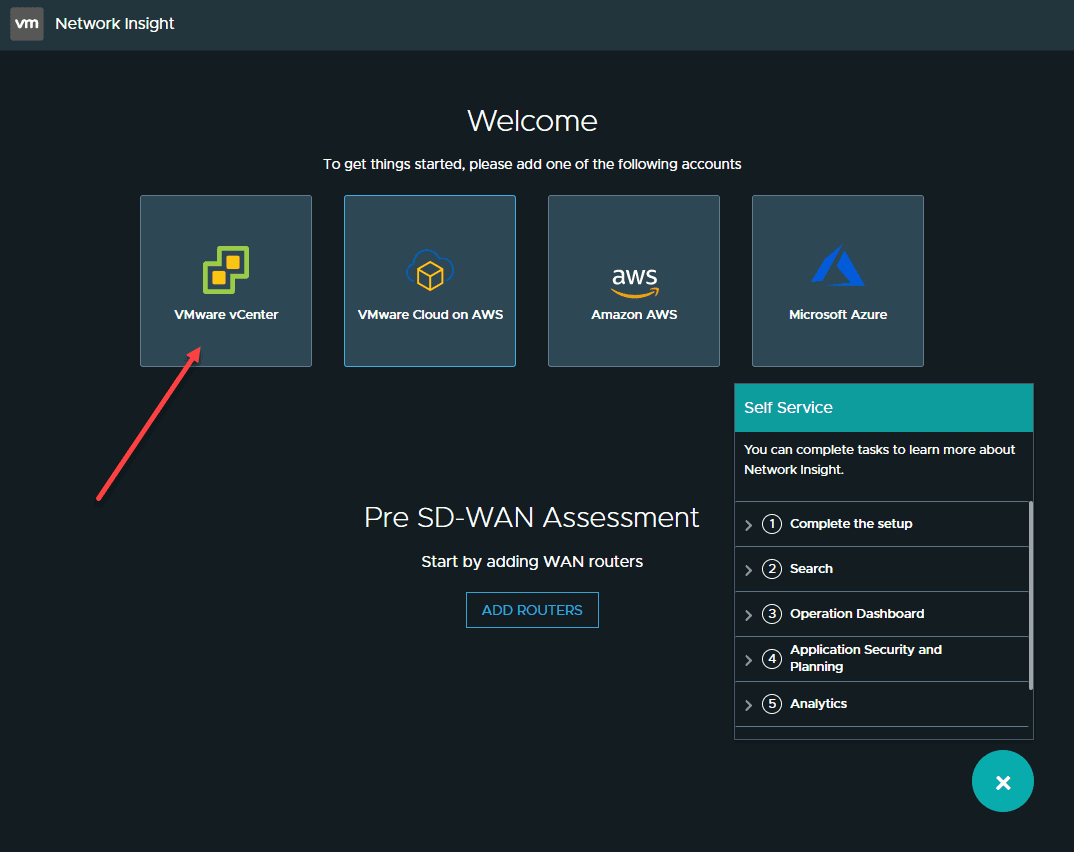Click the teal X dismiss icon
The image size is (1074, 852).
click(1002, 781)
